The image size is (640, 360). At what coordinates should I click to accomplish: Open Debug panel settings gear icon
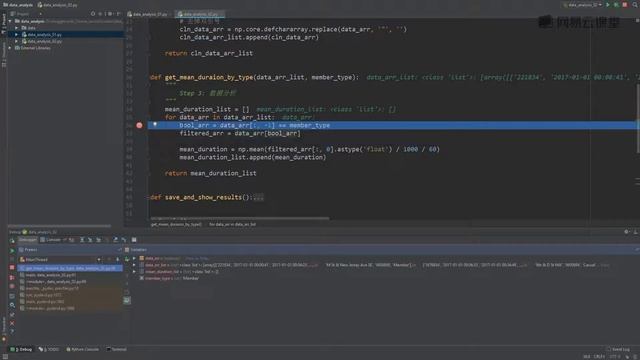click(627, 232)
